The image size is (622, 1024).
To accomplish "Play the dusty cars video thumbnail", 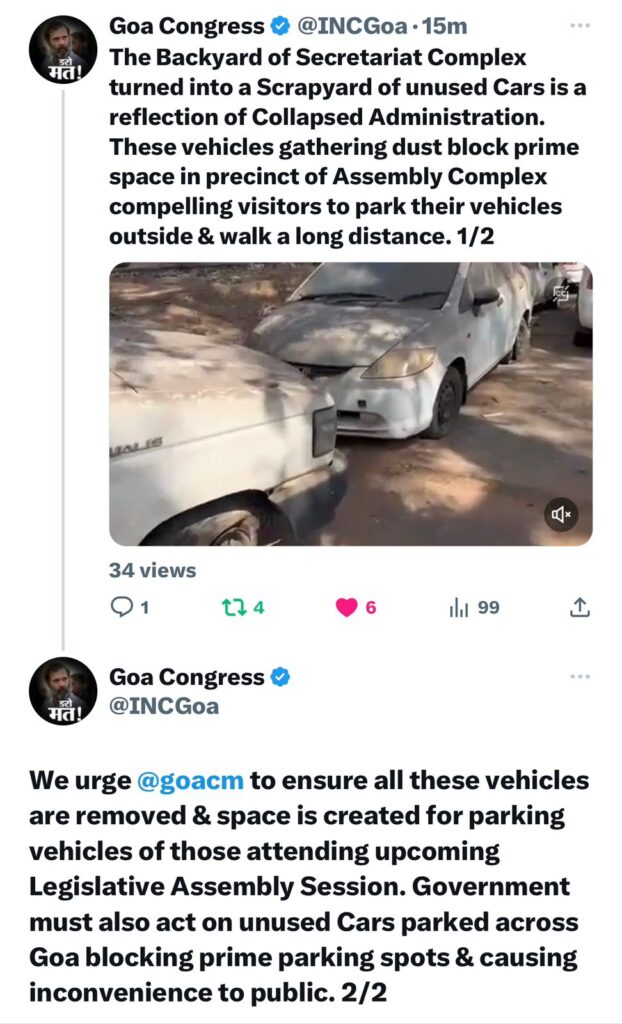I will (351, 404).
